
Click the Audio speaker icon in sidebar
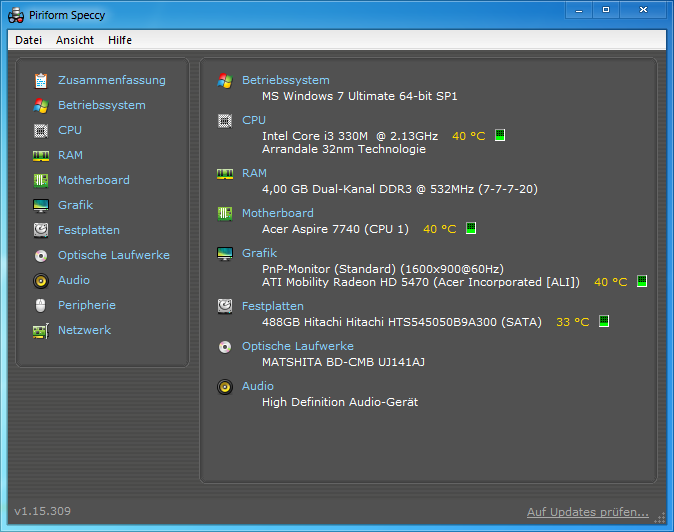[x=41, y=281]
